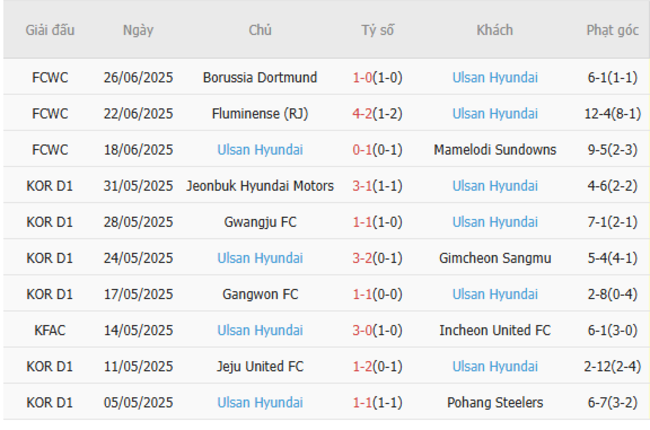Select the Gwangju FC team name

[260, 222]
